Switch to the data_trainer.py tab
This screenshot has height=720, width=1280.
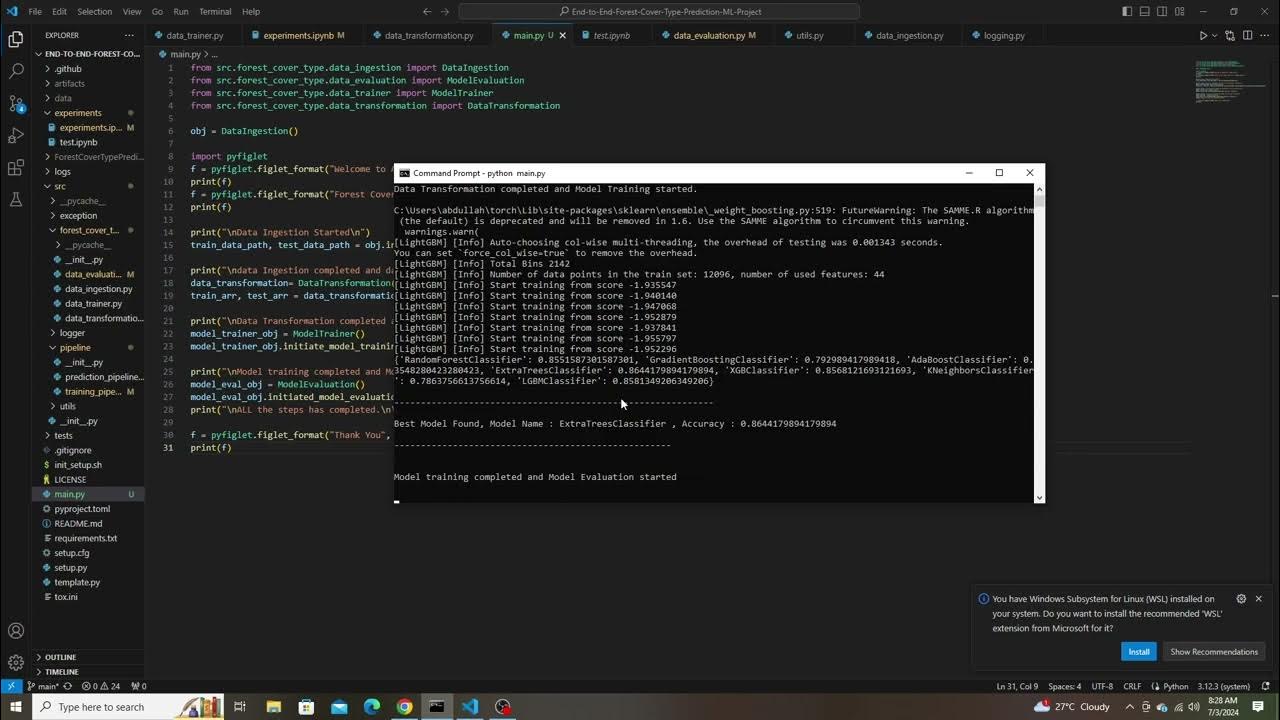click(195, 35)
